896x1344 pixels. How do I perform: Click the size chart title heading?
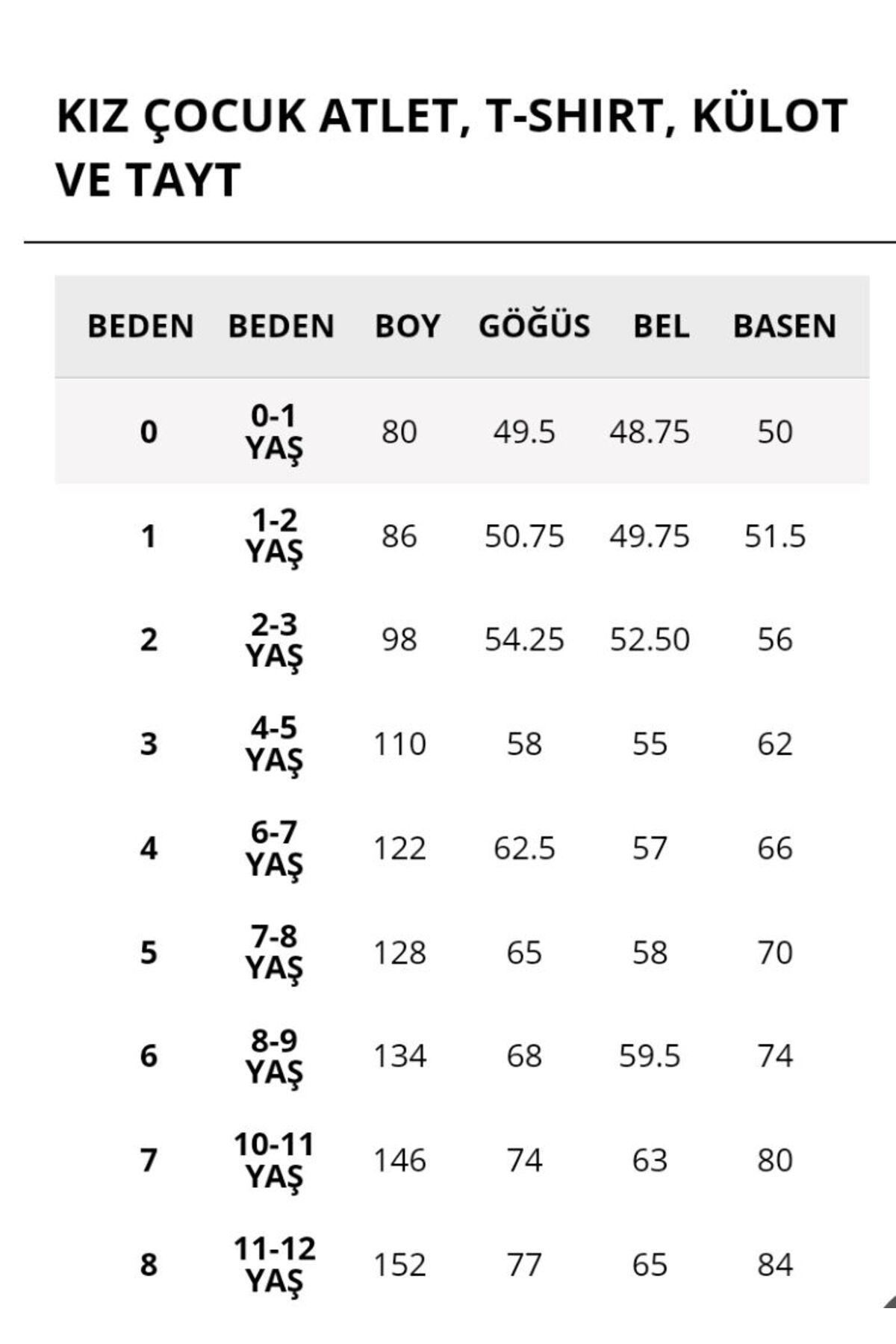[452, 147]
